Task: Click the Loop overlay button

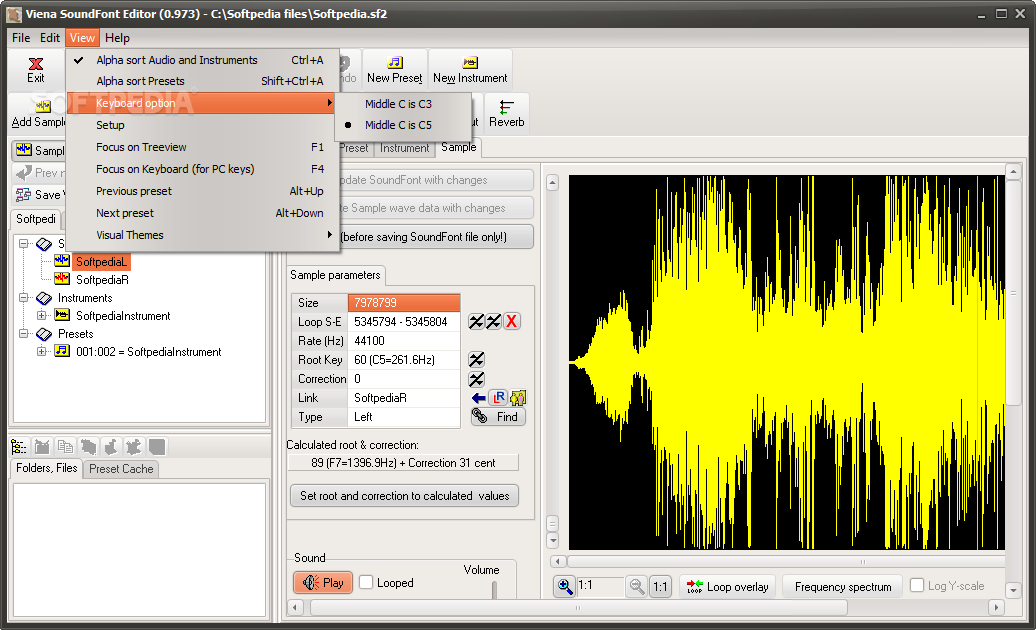Action: click(727, 586)
